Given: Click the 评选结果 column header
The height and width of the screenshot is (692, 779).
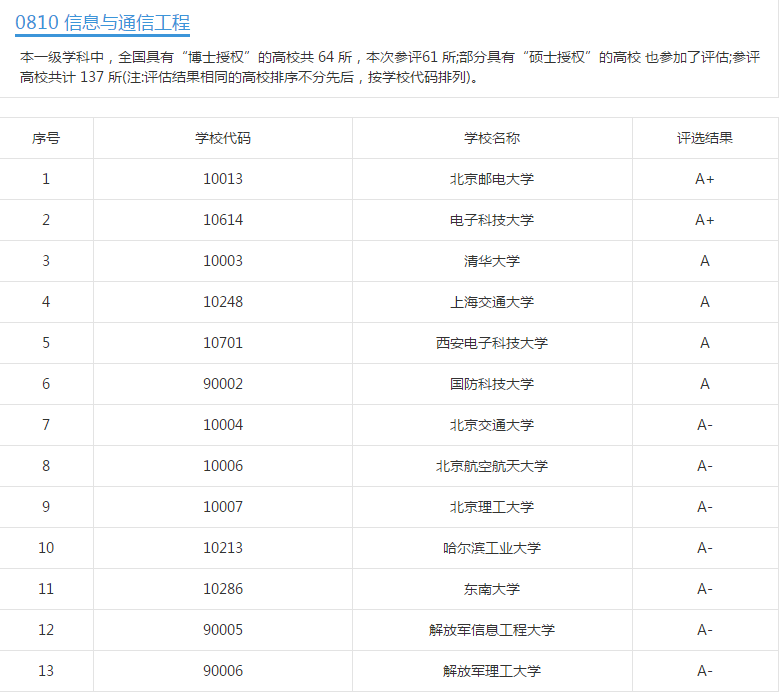Looking at the screenshot, I should (704, 138).
